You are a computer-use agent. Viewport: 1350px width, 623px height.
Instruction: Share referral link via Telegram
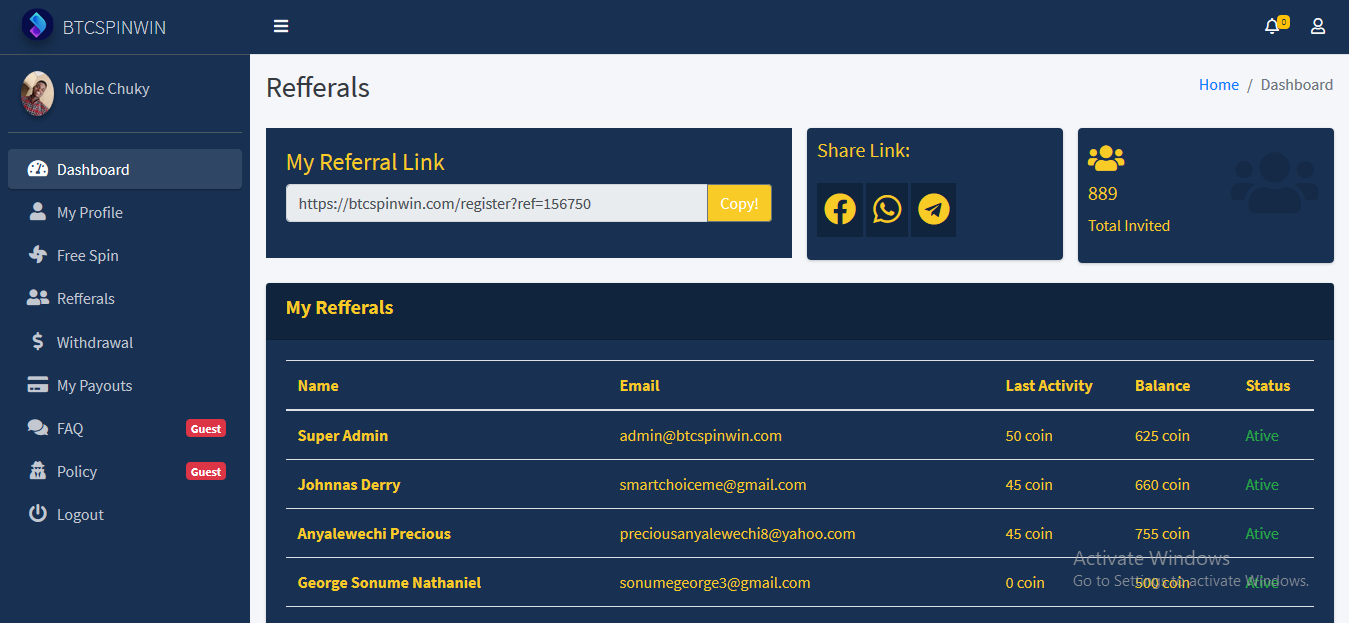point(934,209)
